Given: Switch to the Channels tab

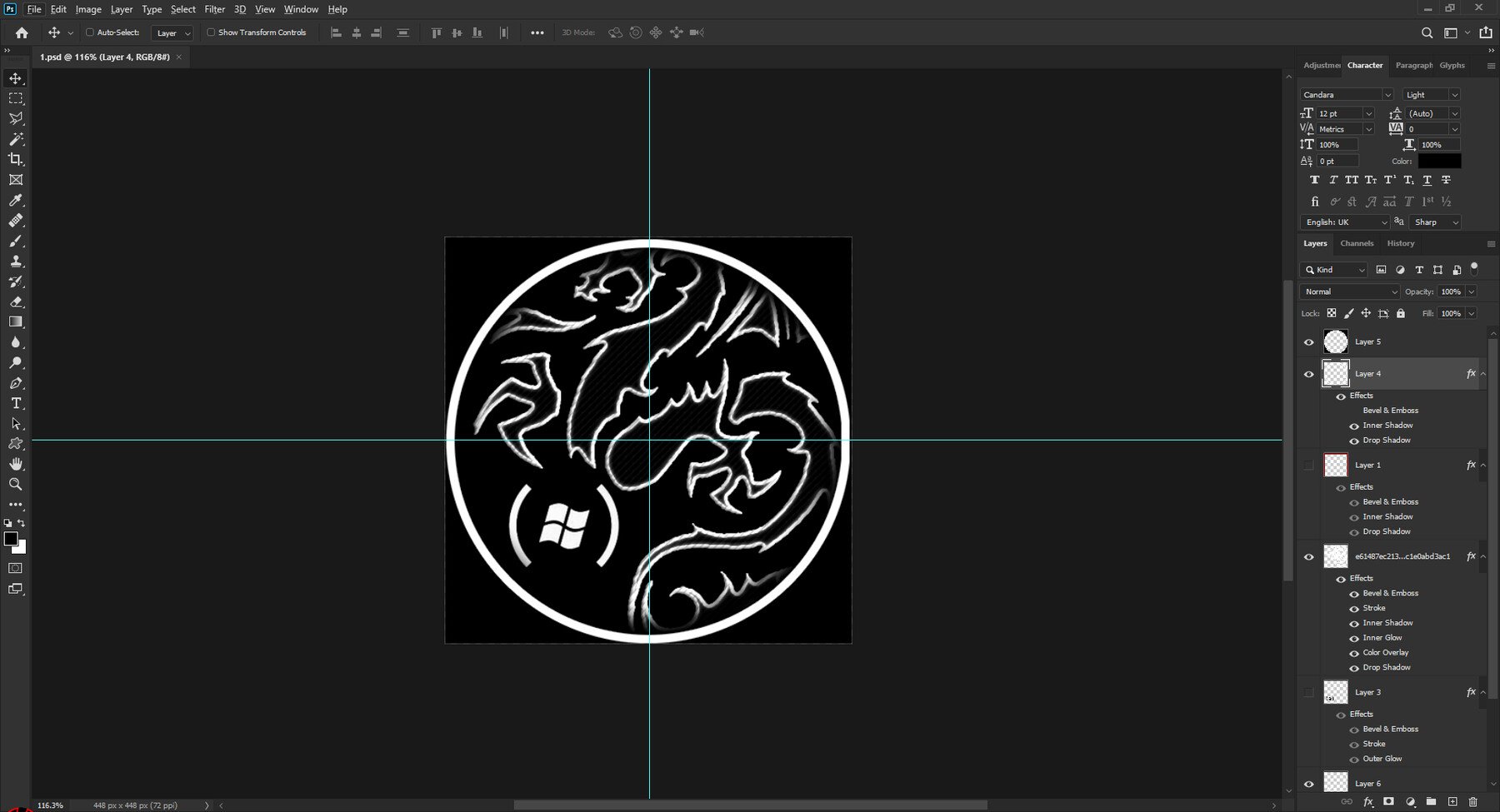Looking at the screenshot, I should tap(1357, 244).
